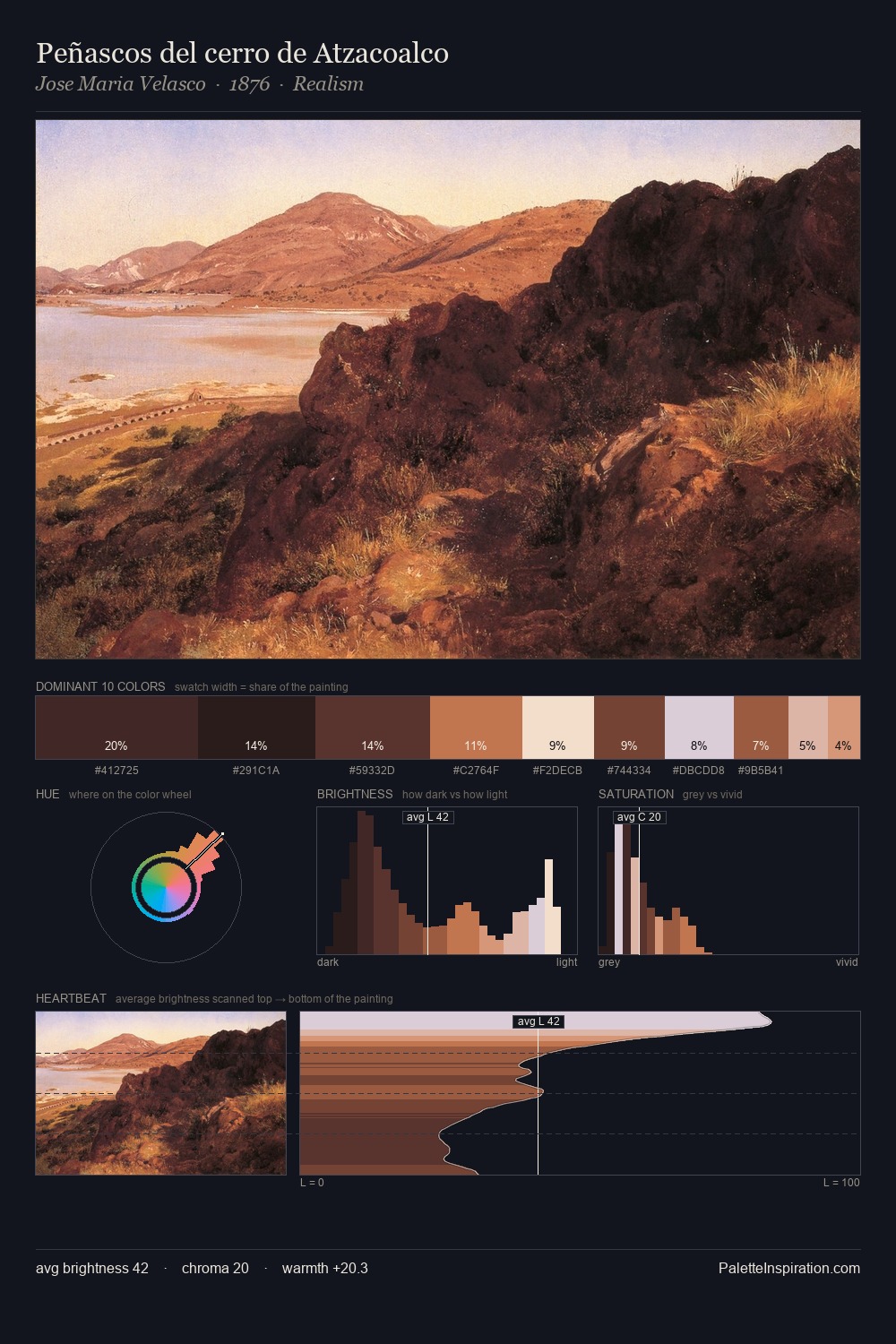Screen dimensions: 896x1344
Task: Click the HUE section heading
Action: point(47,795)
